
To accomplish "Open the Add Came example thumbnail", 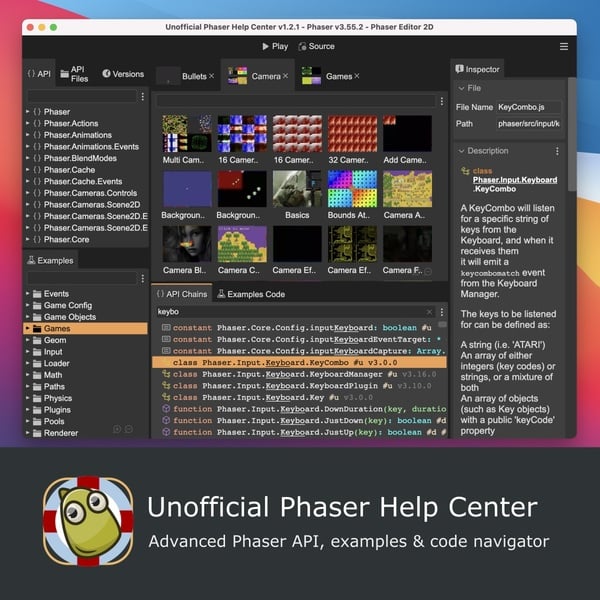I will click(x=407, y=134).
